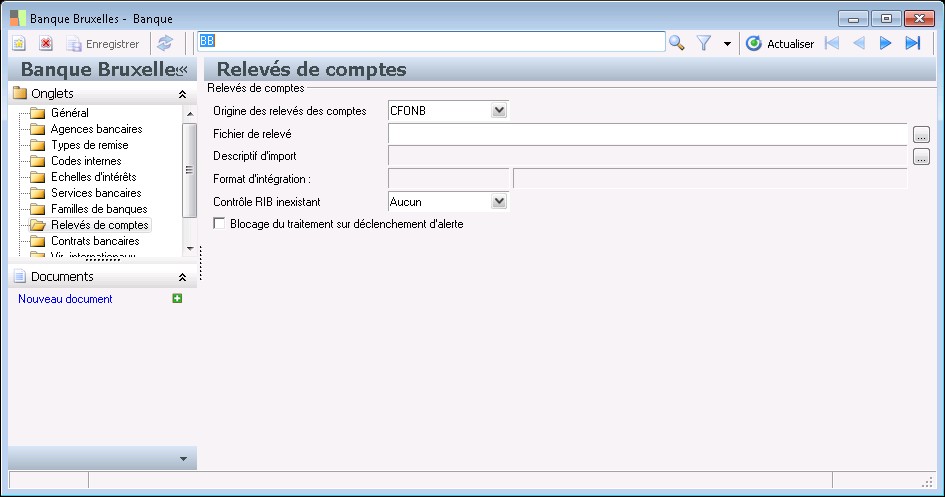Click the first Format d'intégration field
The height and width of the screenshot is (497, 945).
[449, 179]
